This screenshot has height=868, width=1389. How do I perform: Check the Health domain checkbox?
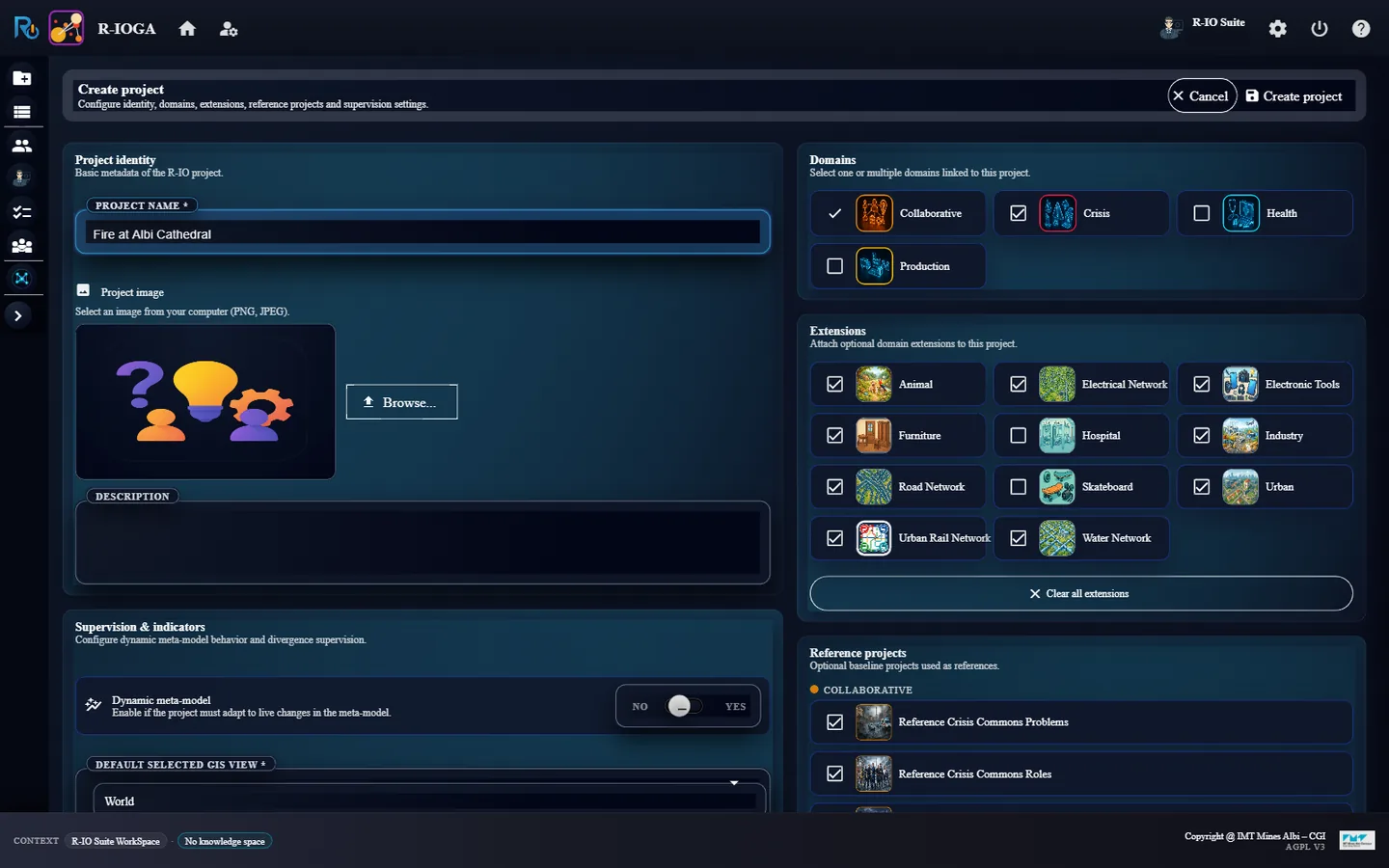coord(1202,213)
